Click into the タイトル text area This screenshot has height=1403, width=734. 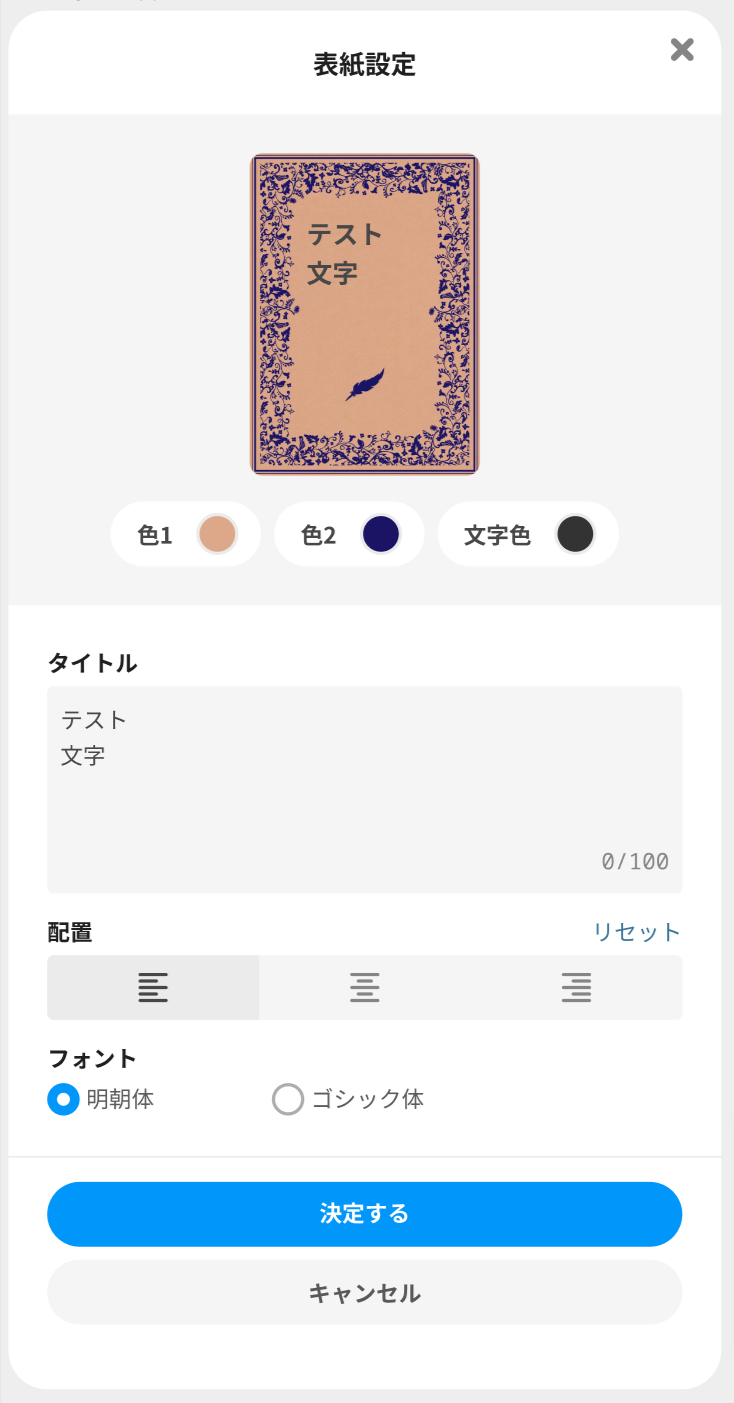[364, 790]
